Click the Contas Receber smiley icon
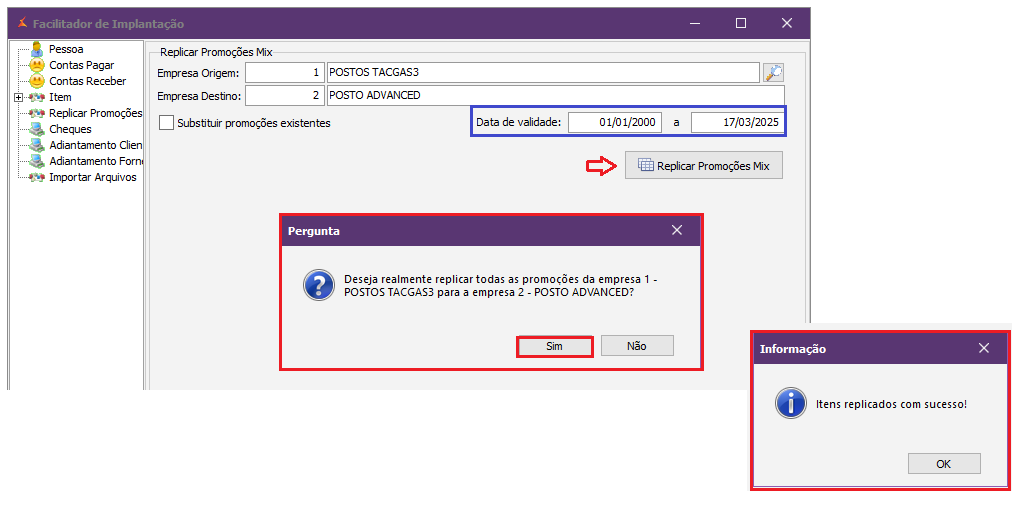This screenshot has height=509, width=1031. [x=37, y=81]
